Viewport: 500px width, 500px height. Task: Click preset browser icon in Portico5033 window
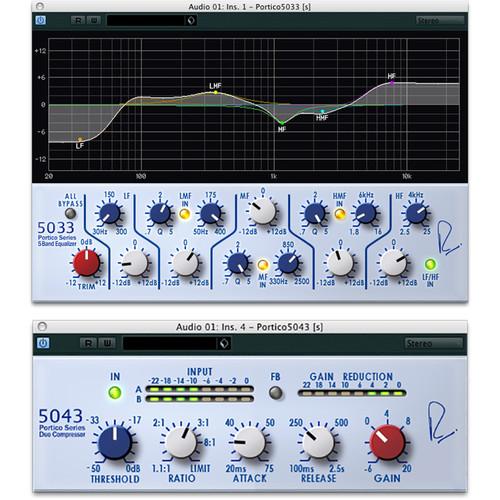point(191,21)
